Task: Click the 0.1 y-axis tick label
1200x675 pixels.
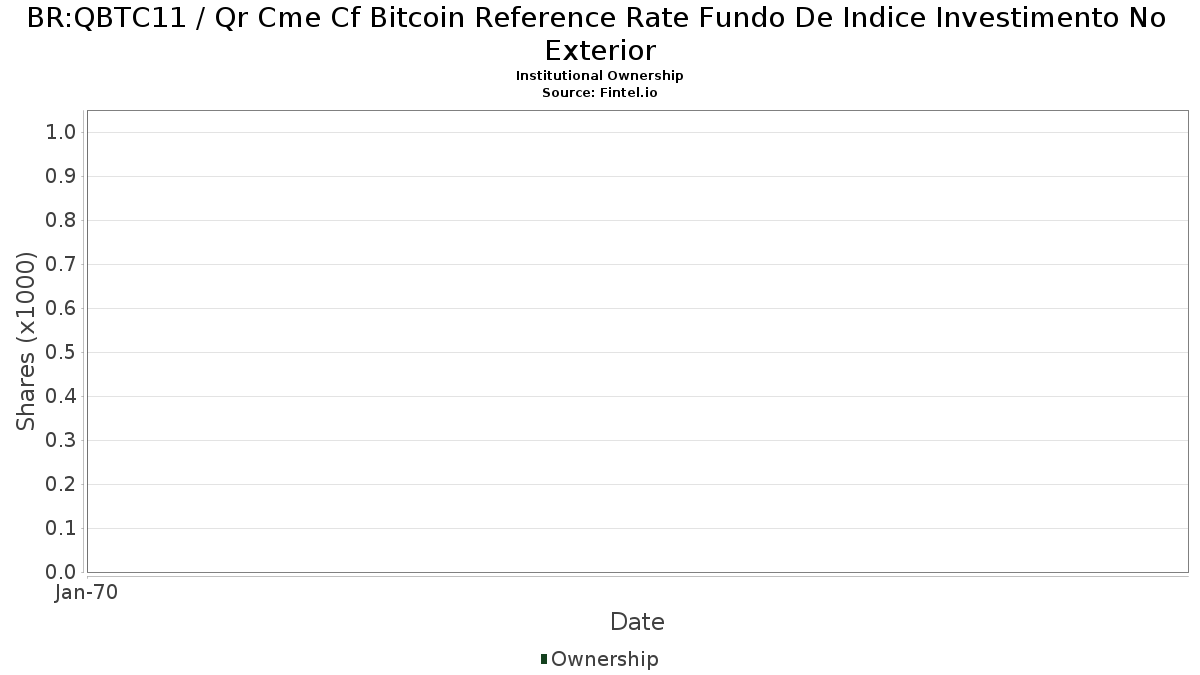Action: tap(61, 529)
